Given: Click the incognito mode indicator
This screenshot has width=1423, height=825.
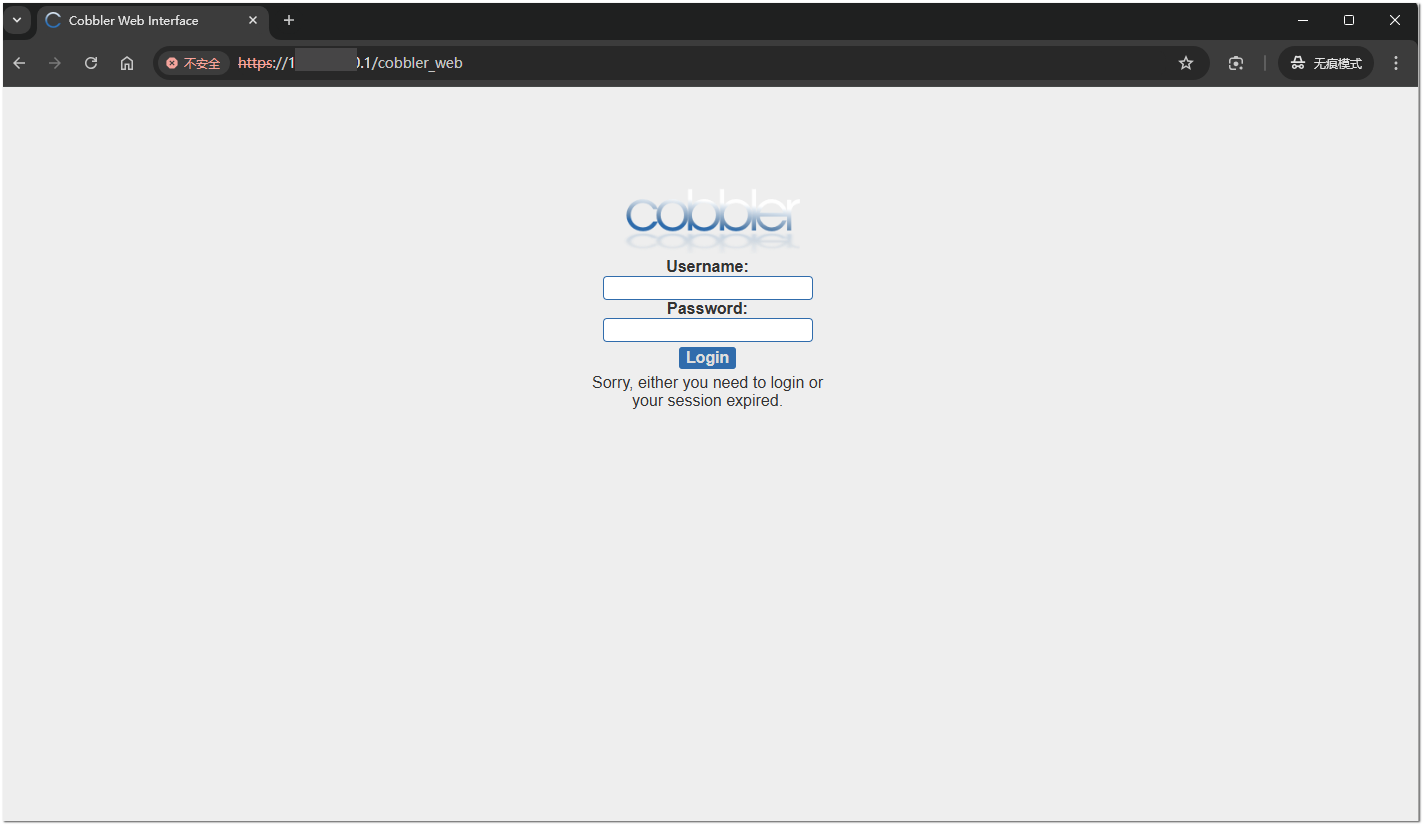Looking at the screenshot, I should point(1326,63).
